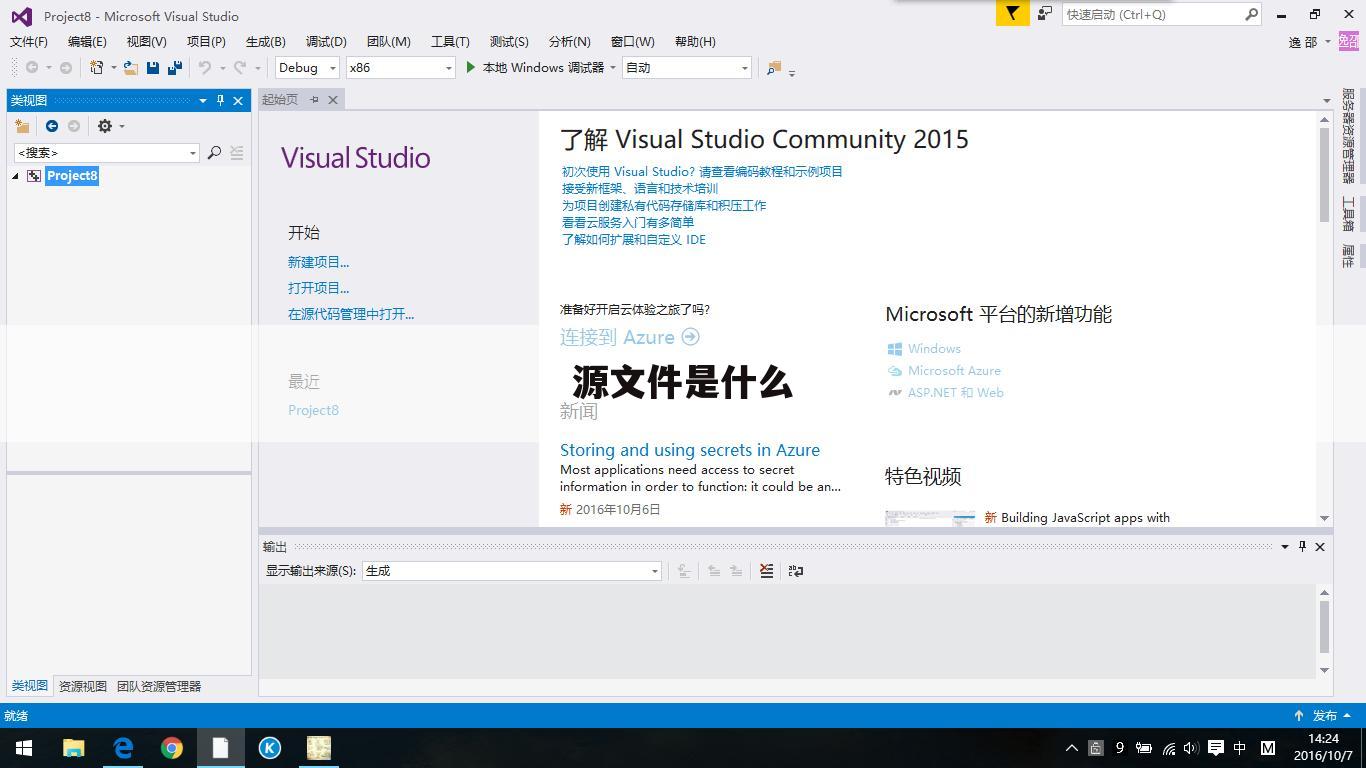
Task: Close the 类视图 panel
Action: click(238, 100)
